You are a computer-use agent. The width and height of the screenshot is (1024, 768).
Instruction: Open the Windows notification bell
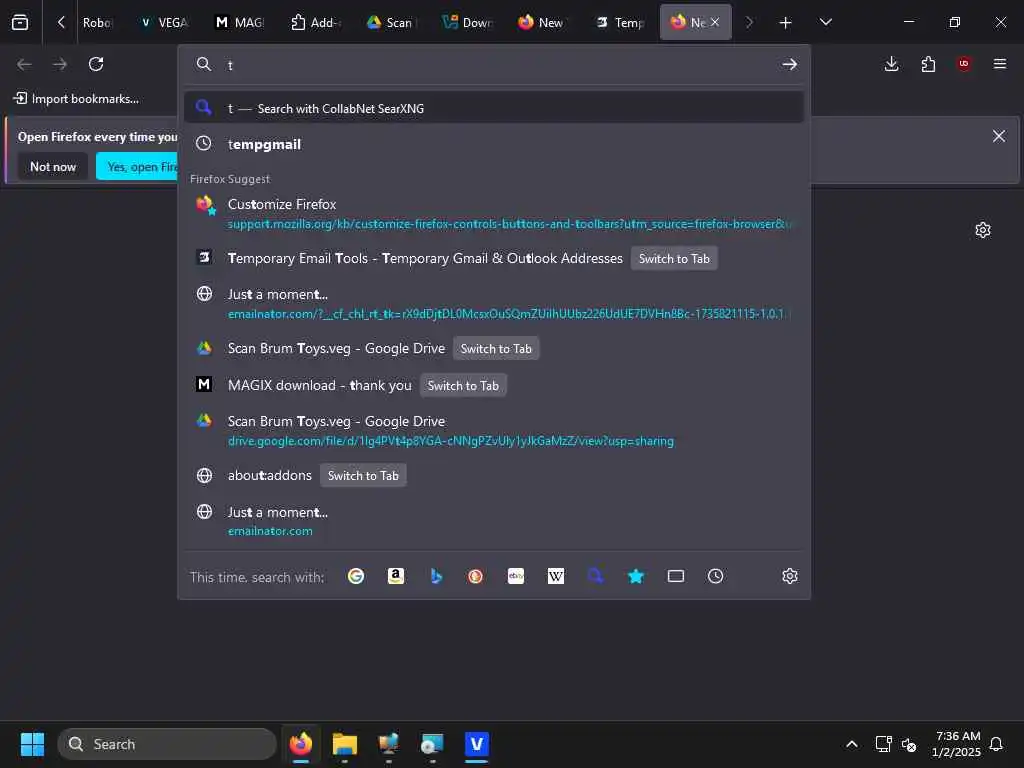996,744
